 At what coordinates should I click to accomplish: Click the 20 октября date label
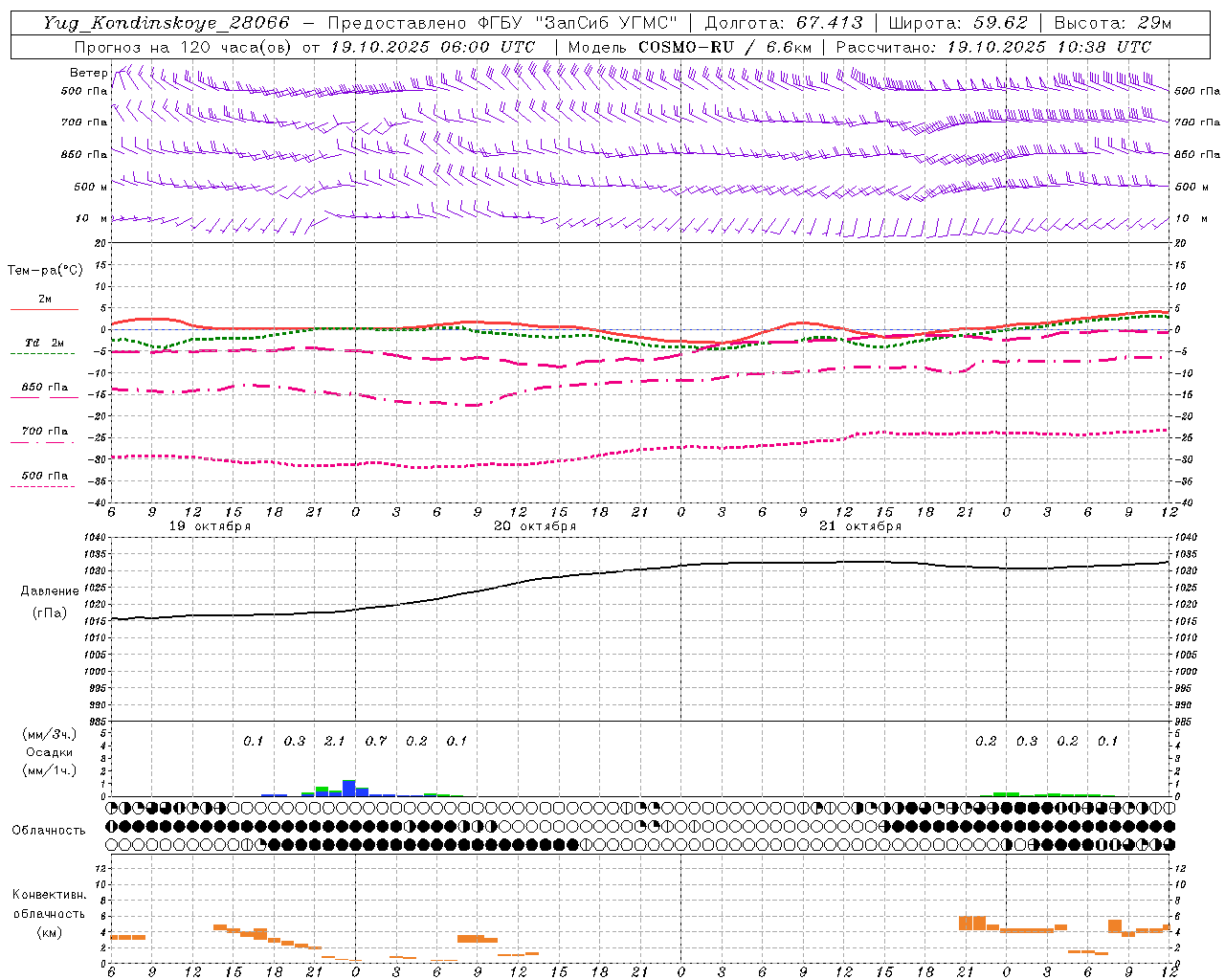pyautogui.click(x=535, y=526)
